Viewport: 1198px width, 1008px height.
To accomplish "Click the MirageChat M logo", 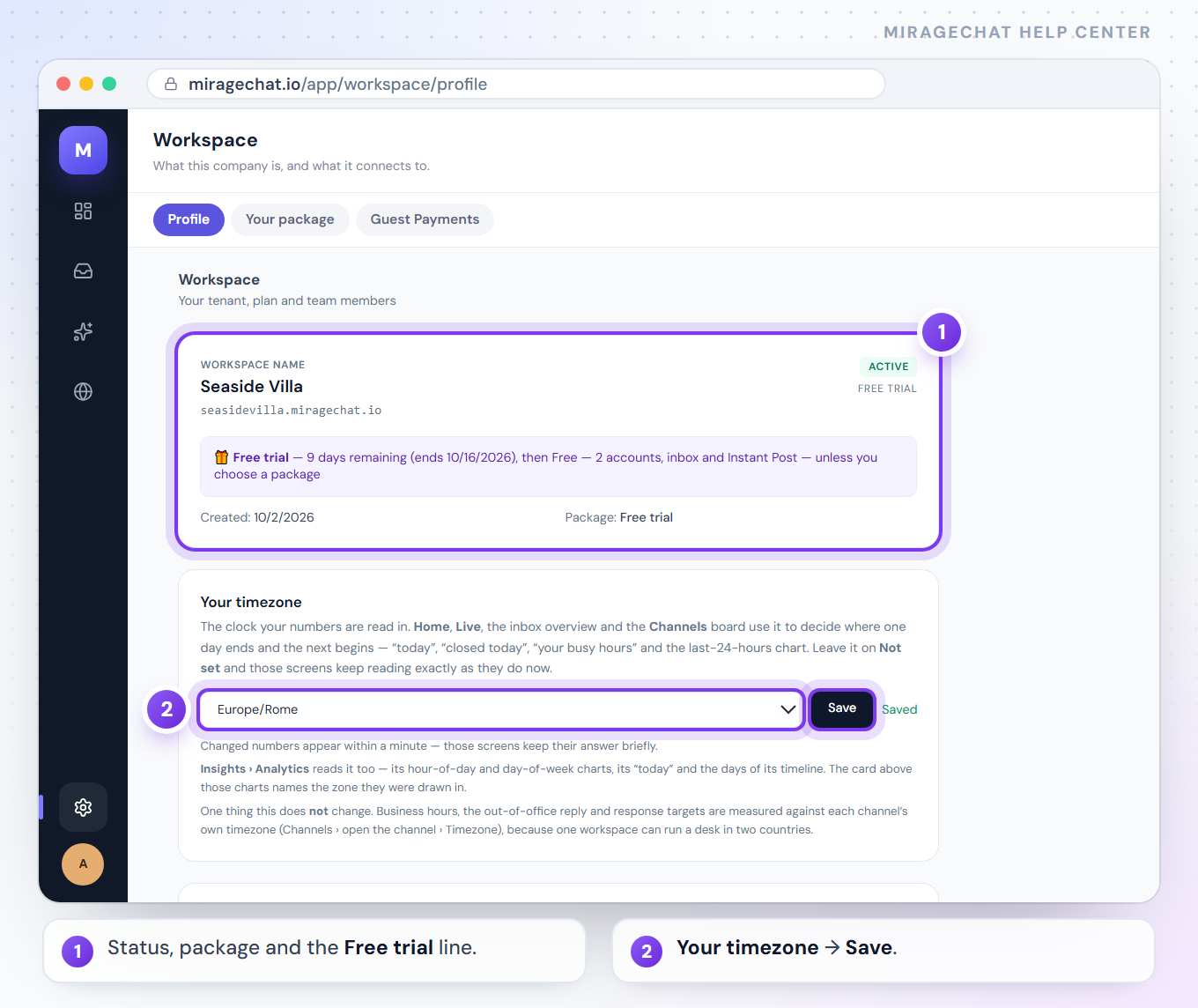I will coord(83,150).
